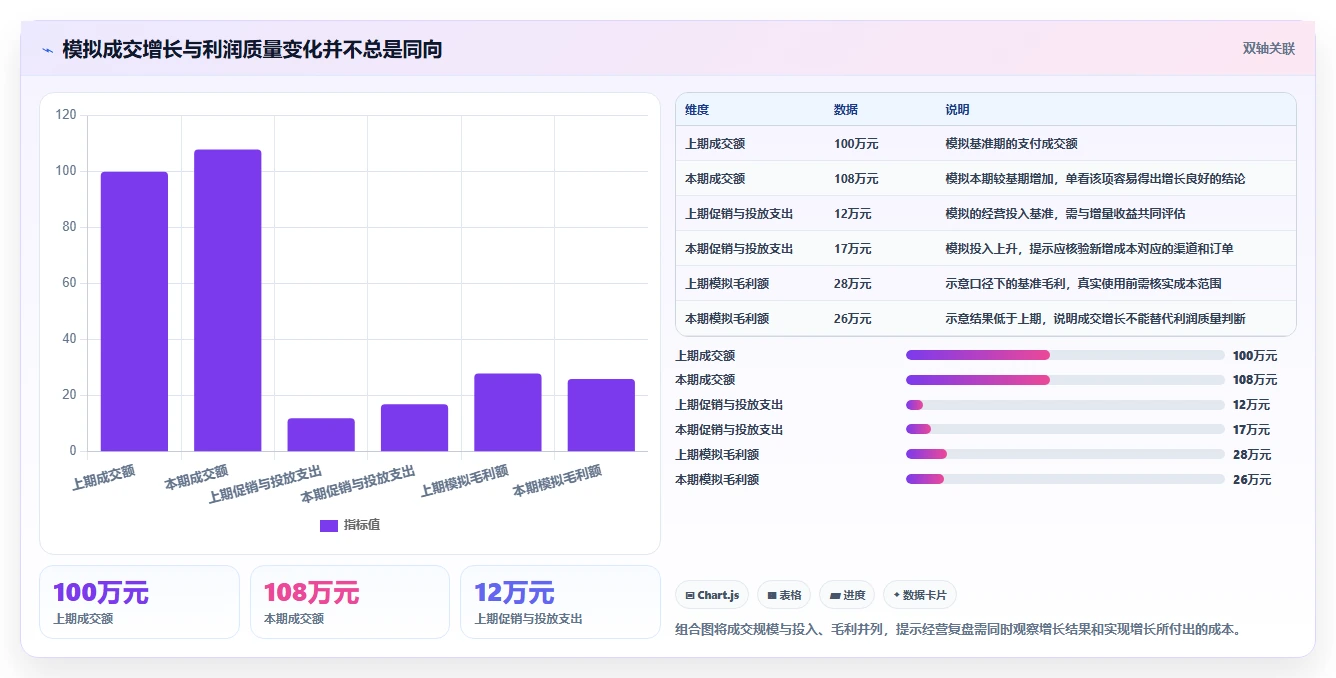Click table cell 108万元
This screenshot has width=1336, height=678.
click(x=856, y=179)
